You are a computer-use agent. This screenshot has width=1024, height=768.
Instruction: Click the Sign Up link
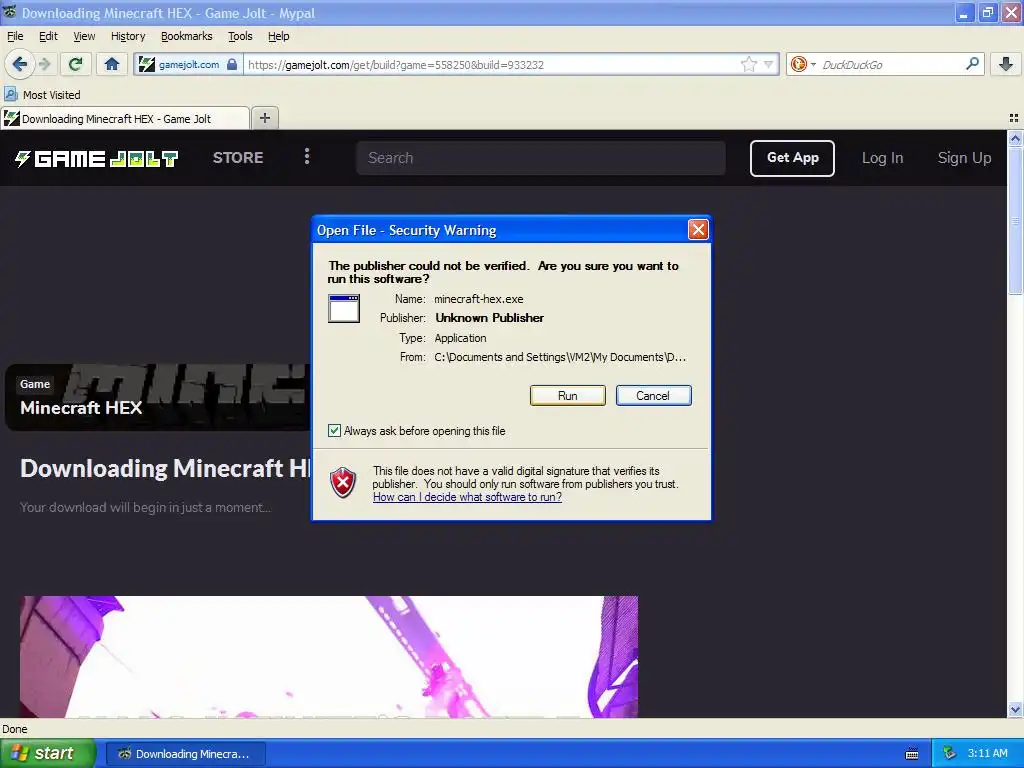(x=964, y=158)
